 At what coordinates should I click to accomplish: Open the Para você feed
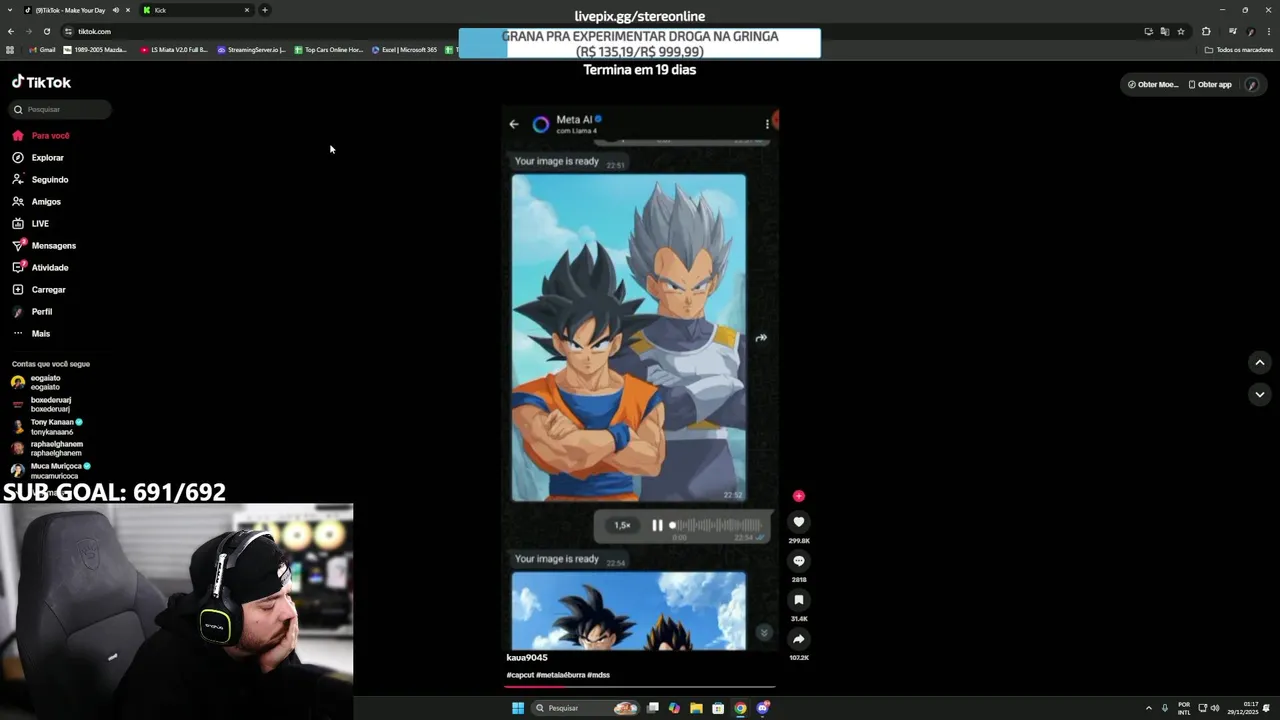[41, 136]
